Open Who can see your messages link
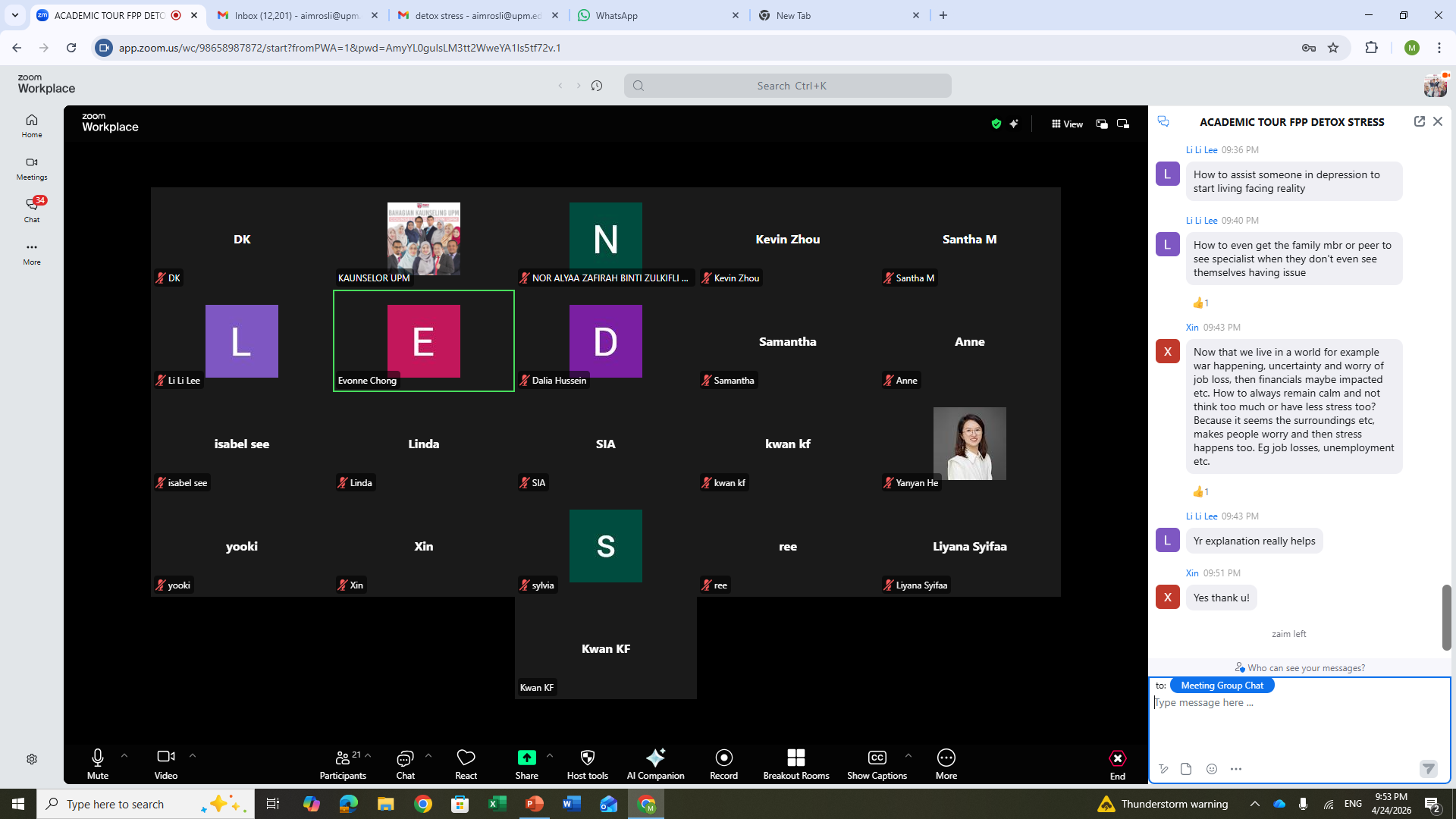The width and height of the screenshot is (1456, 819). pos(1300,668)
